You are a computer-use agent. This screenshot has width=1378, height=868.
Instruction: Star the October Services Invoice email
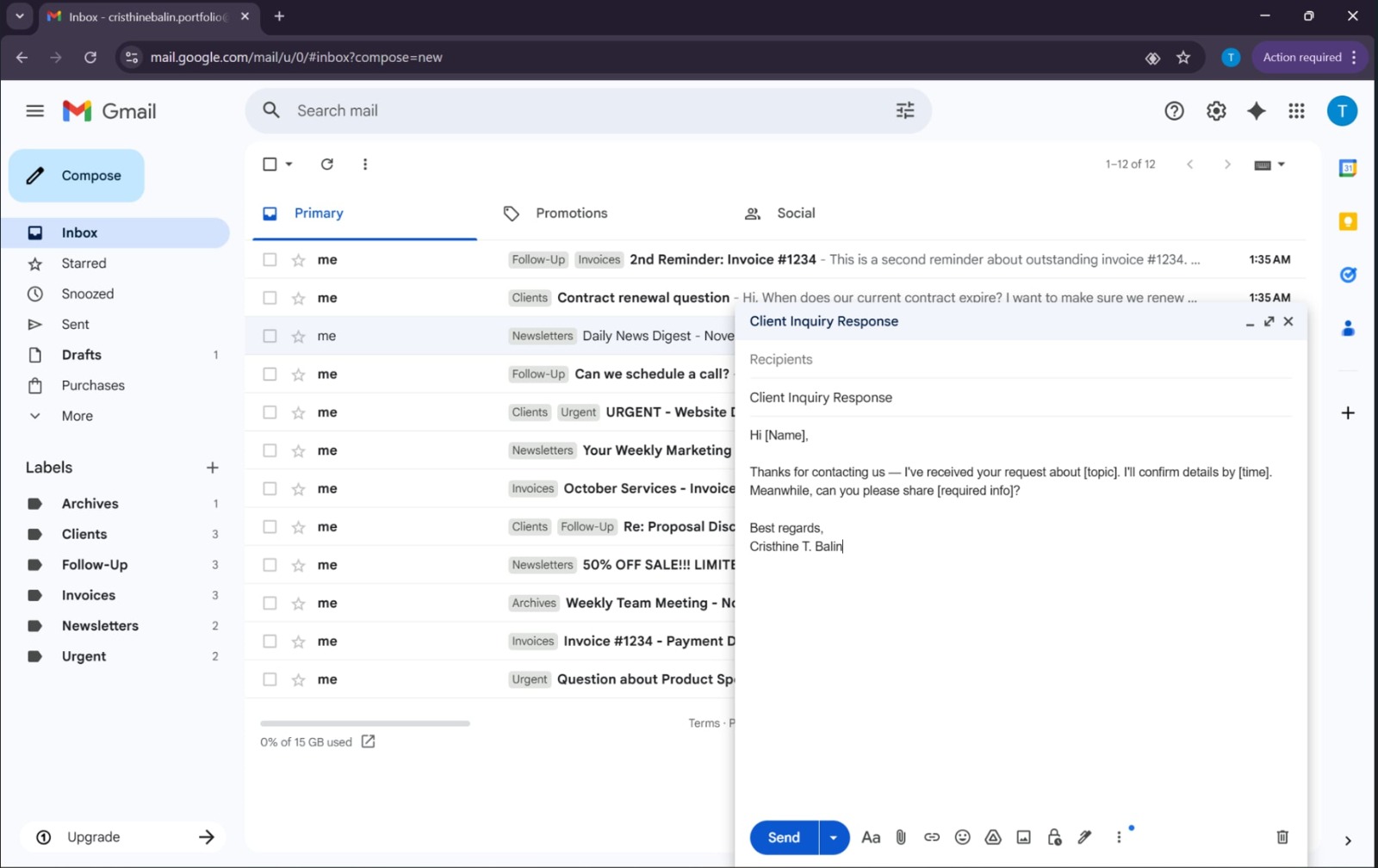pyautogui.click(x=298, y=489)
